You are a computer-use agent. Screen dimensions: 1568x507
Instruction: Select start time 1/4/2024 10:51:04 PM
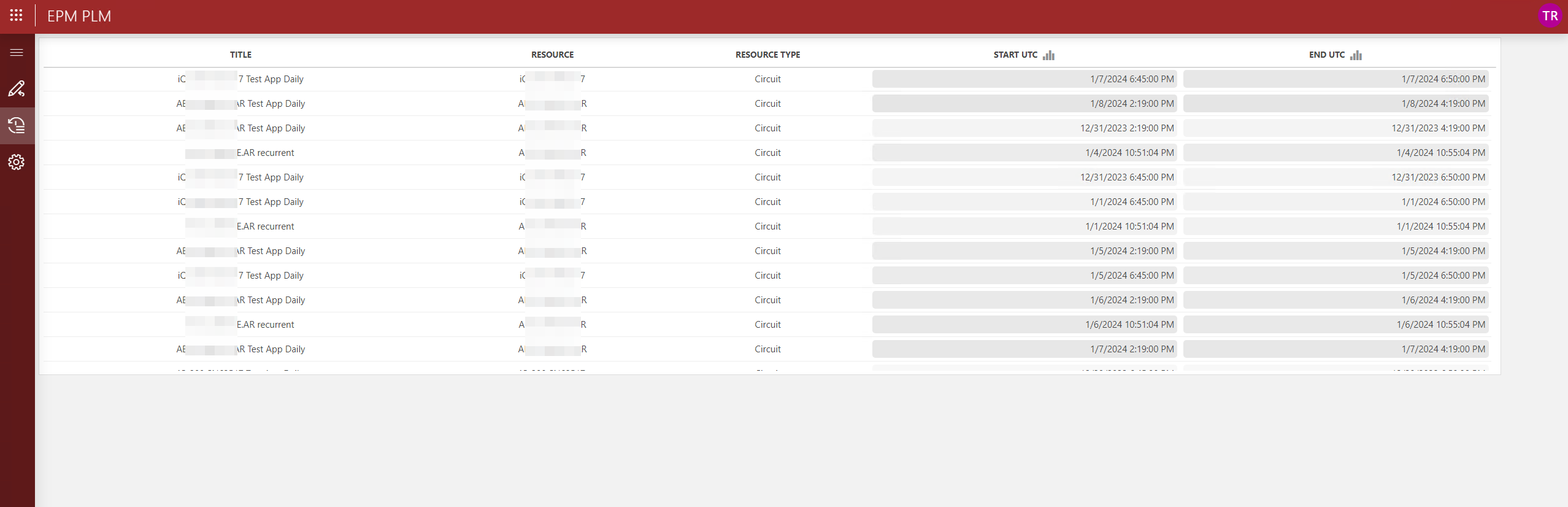(1024, 153)
